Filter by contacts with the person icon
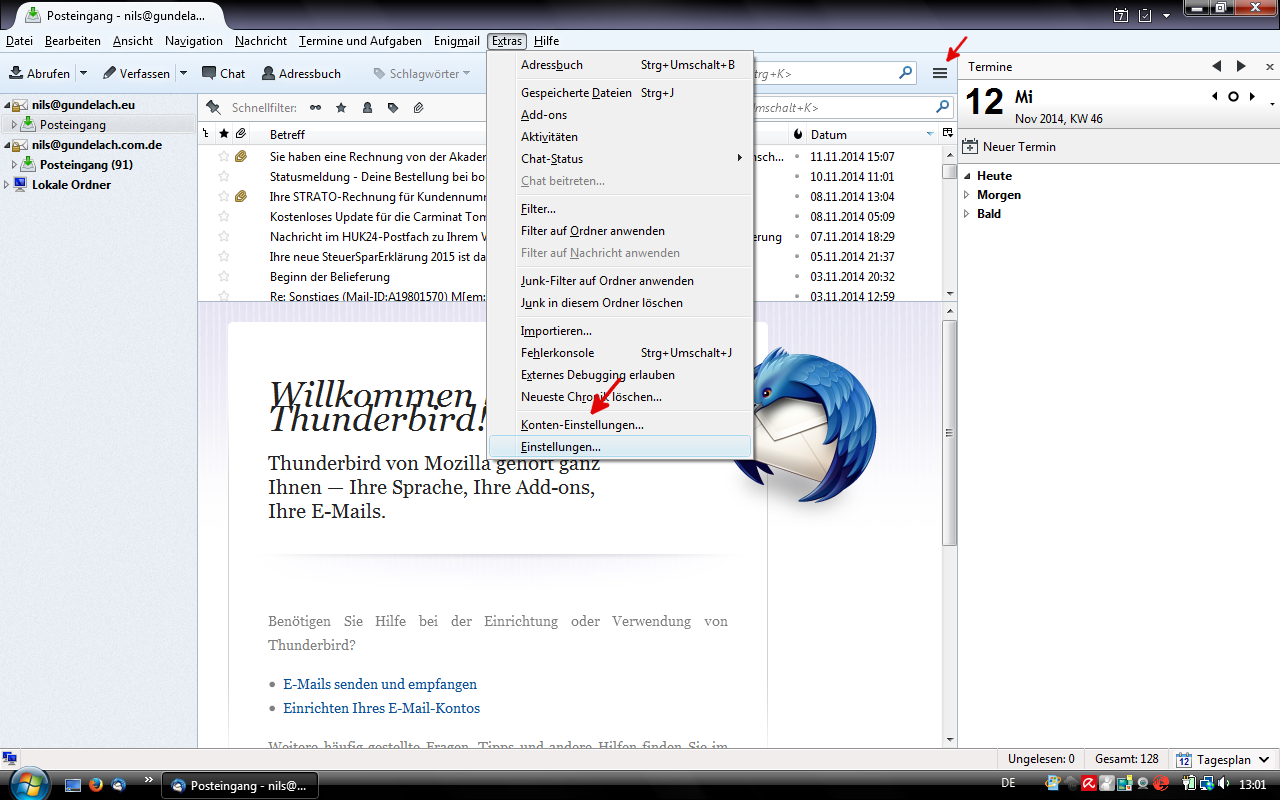Image resolution: width=1280 pixels, height=800 pixels. coord(367,107)
